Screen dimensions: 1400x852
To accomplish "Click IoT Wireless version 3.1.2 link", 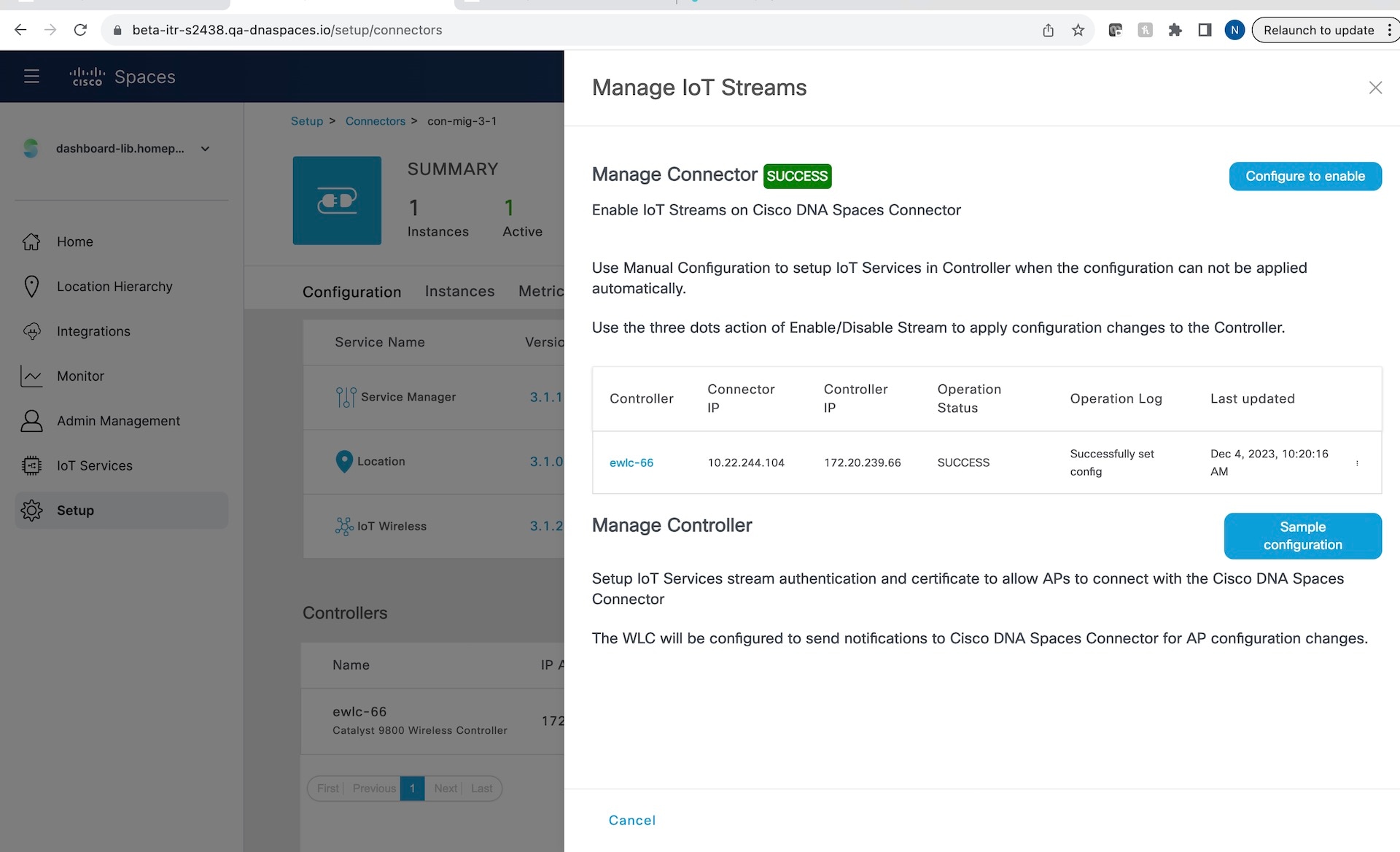I will coord(546,526).
